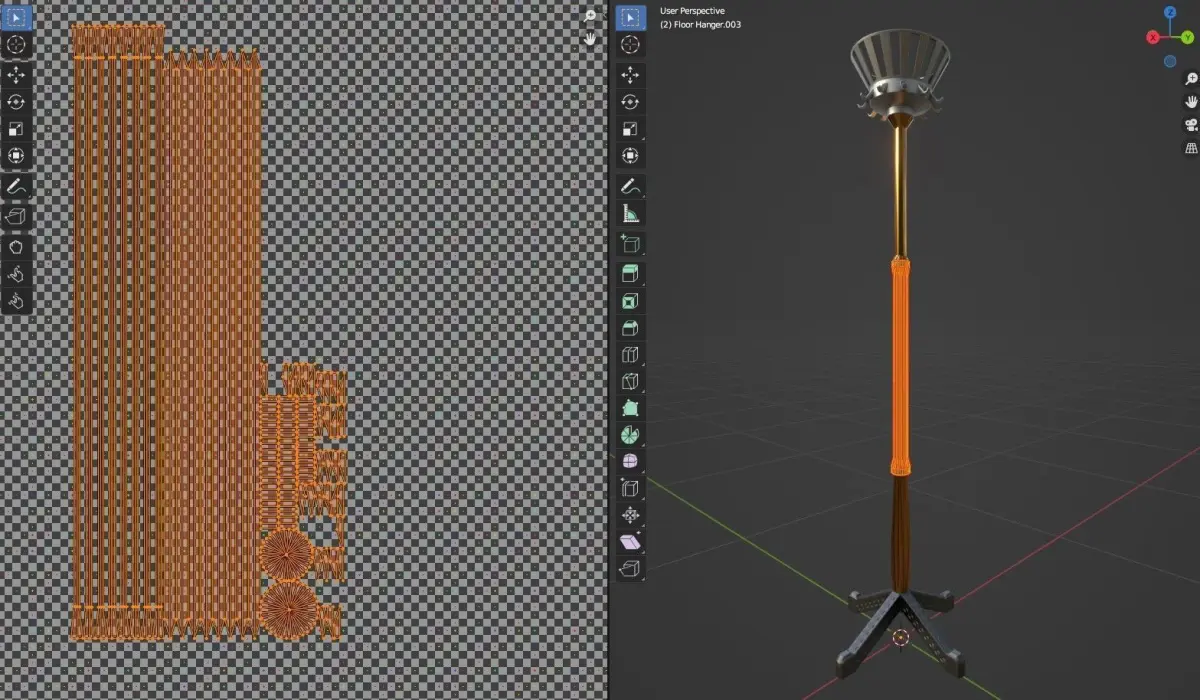The height and width of the screenshot is (700, 1200).
Task: Pick the Rotate tool in the UV editor
Action: [x=17, y=102]
